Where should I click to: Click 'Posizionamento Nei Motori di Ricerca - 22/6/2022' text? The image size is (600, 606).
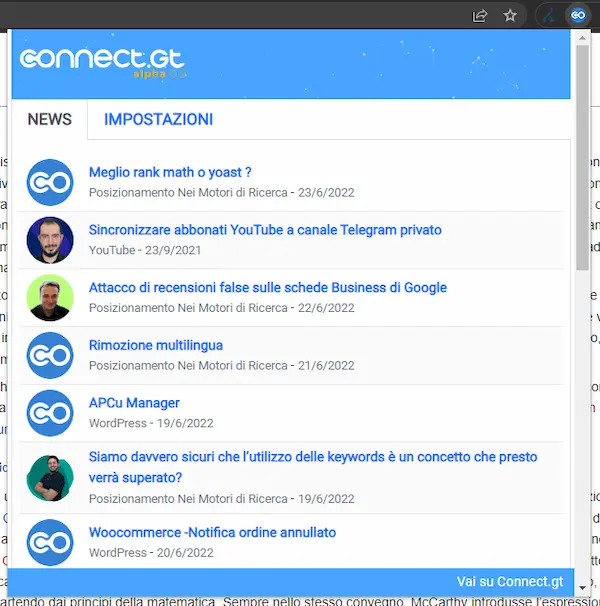coord(222,307)
